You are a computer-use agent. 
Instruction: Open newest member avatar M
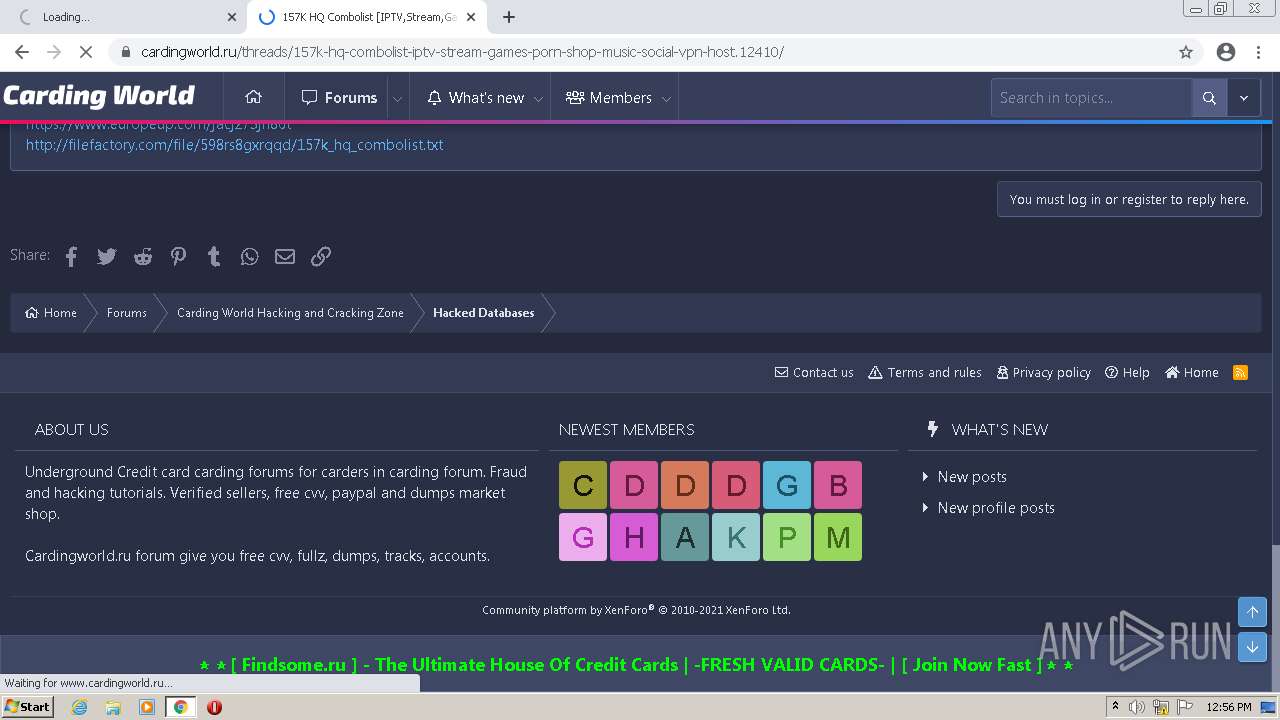pos(838,537)
